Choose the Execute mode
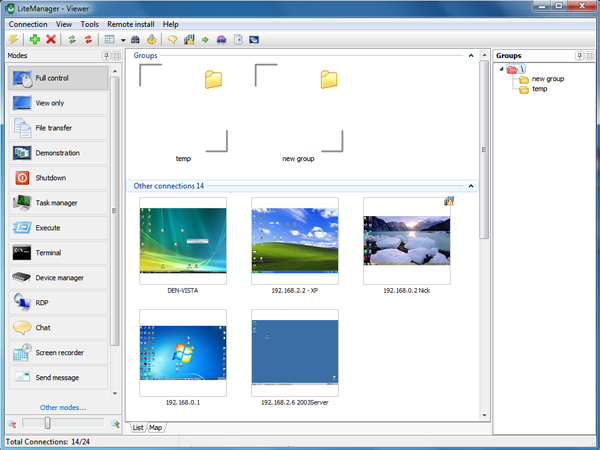This screenshot has height=450, width=600. click(x=59, y=228)
